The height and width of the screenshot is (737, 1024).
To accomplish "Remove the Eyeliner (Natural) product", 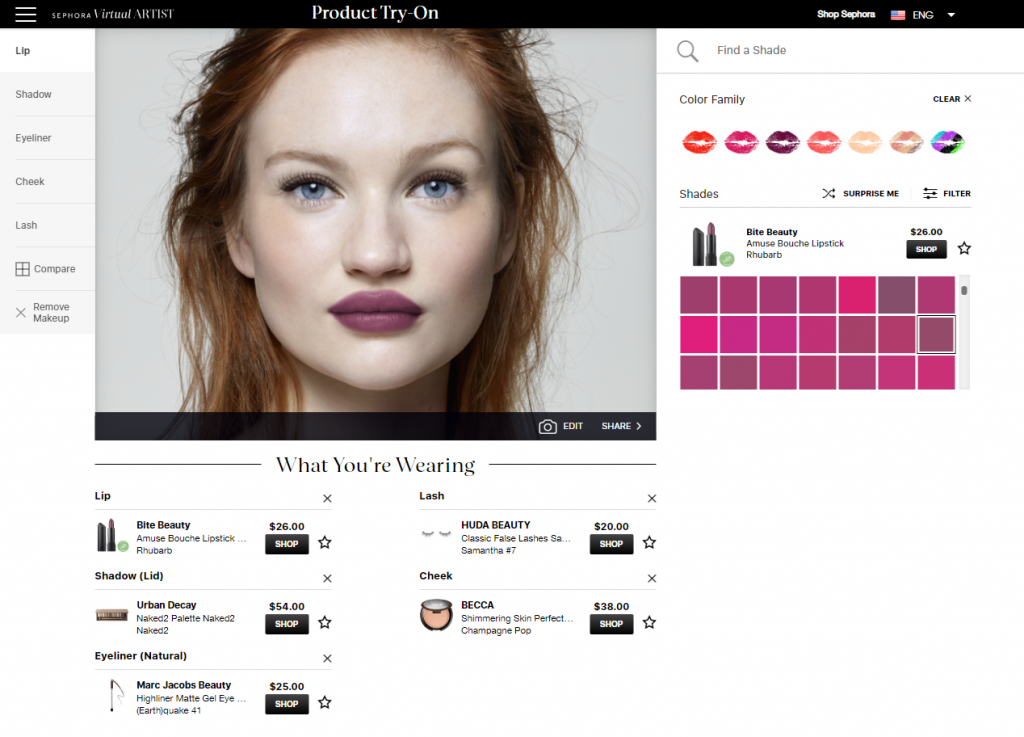I will pos(327,659).
